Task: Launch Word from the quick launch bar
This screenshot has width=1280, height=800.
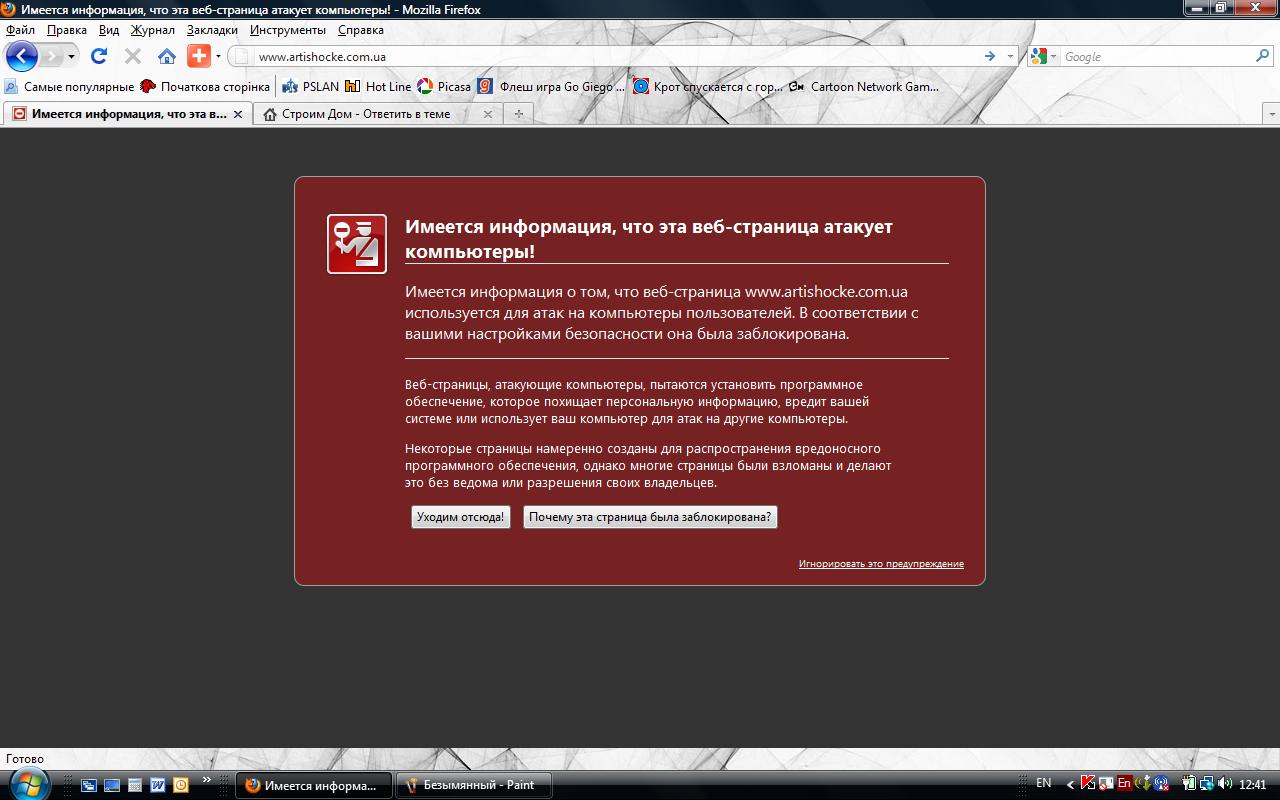Action: pyautogui.click(x=158, y=785)
